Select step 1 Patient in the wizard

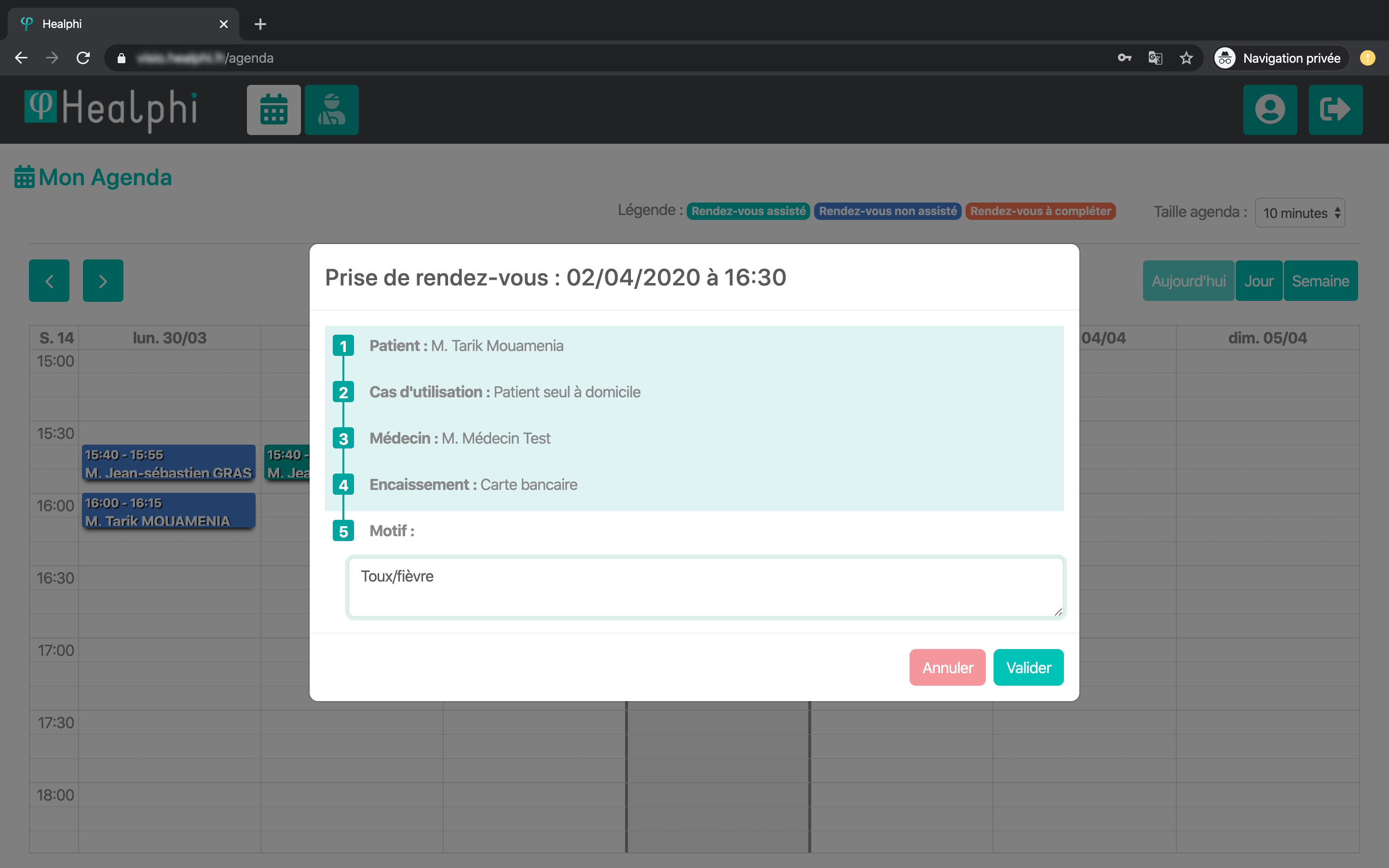click(x=343, y=346)
